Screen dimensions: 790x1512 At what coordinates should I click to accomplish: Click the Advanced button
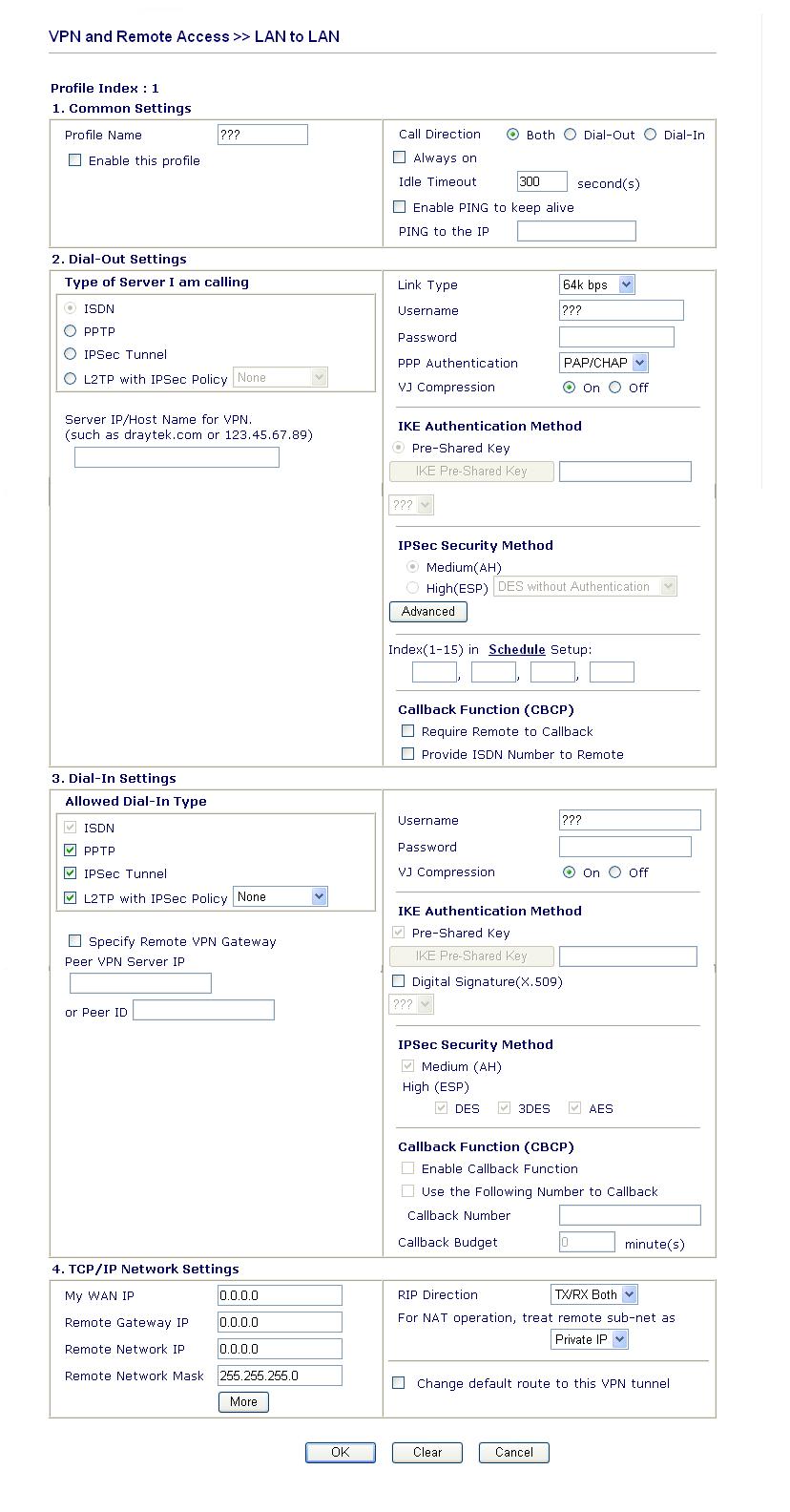click(x=428, y=612)
